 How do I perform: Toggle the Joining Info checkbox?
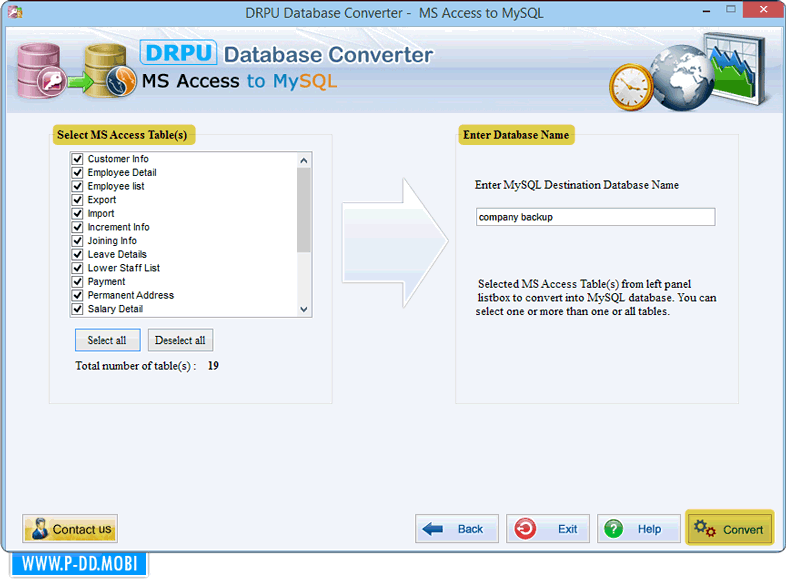[77, 241]
